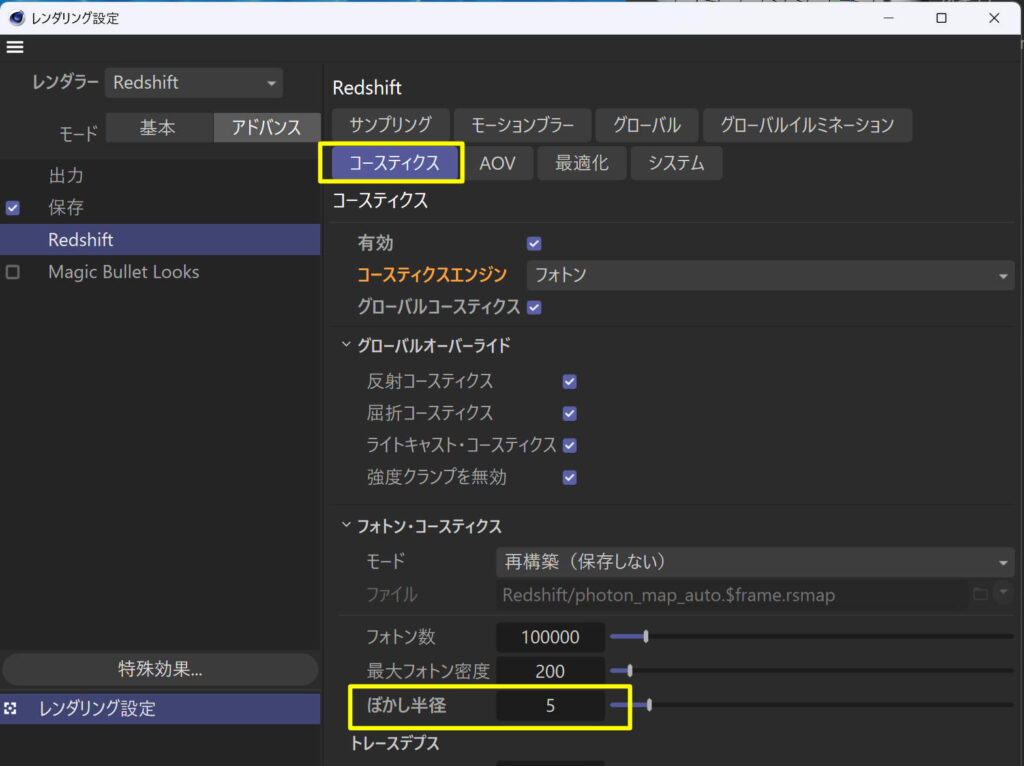1024x766 pixels.
Task: Open the dropdown arrow after ファイル field
Action: click(1004, 593)
